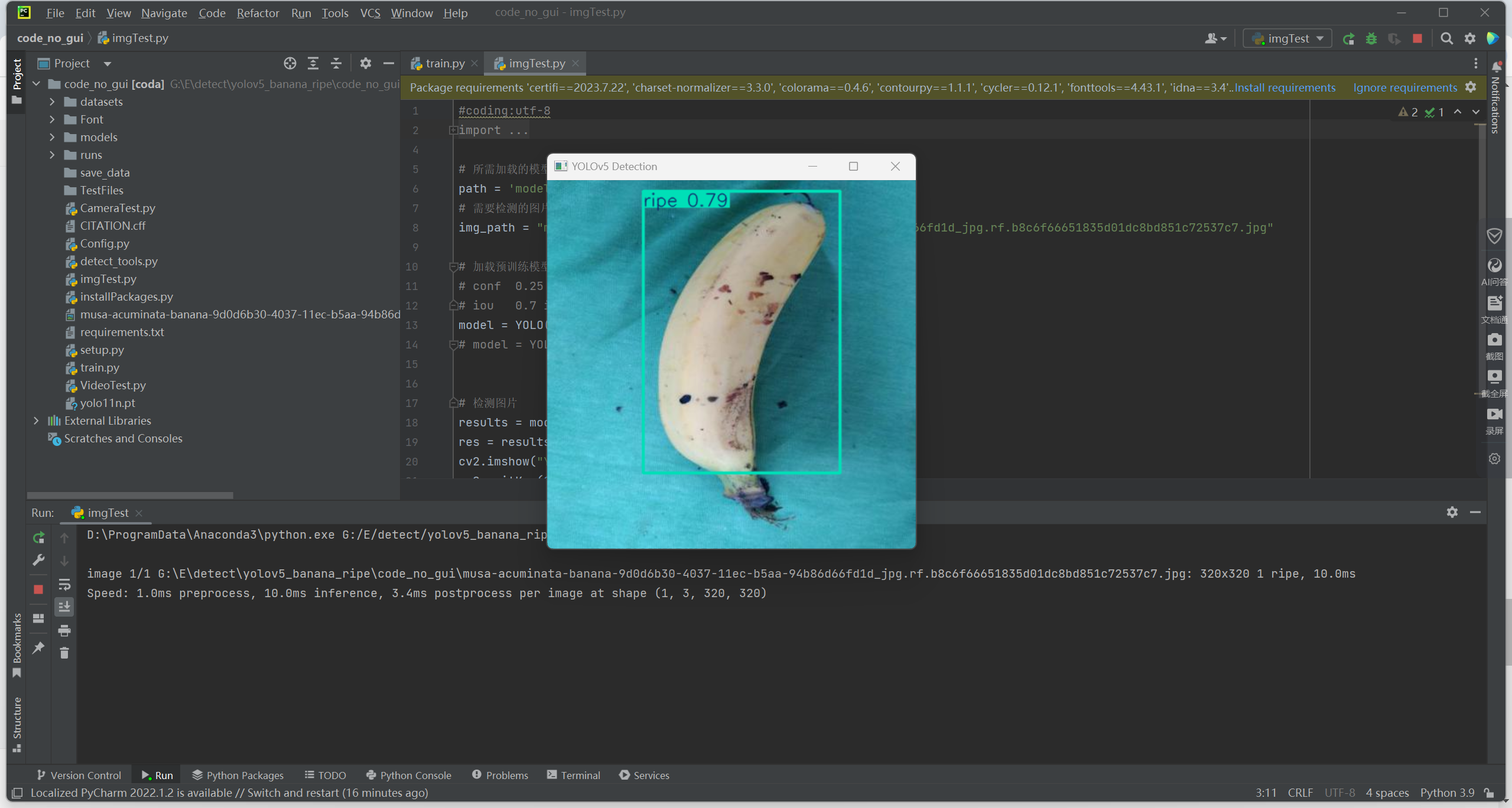The width and height of the screenshot is (1512, 808).
Task: Open Search Everywhere magnifier icon
Action: point(1446,39)
